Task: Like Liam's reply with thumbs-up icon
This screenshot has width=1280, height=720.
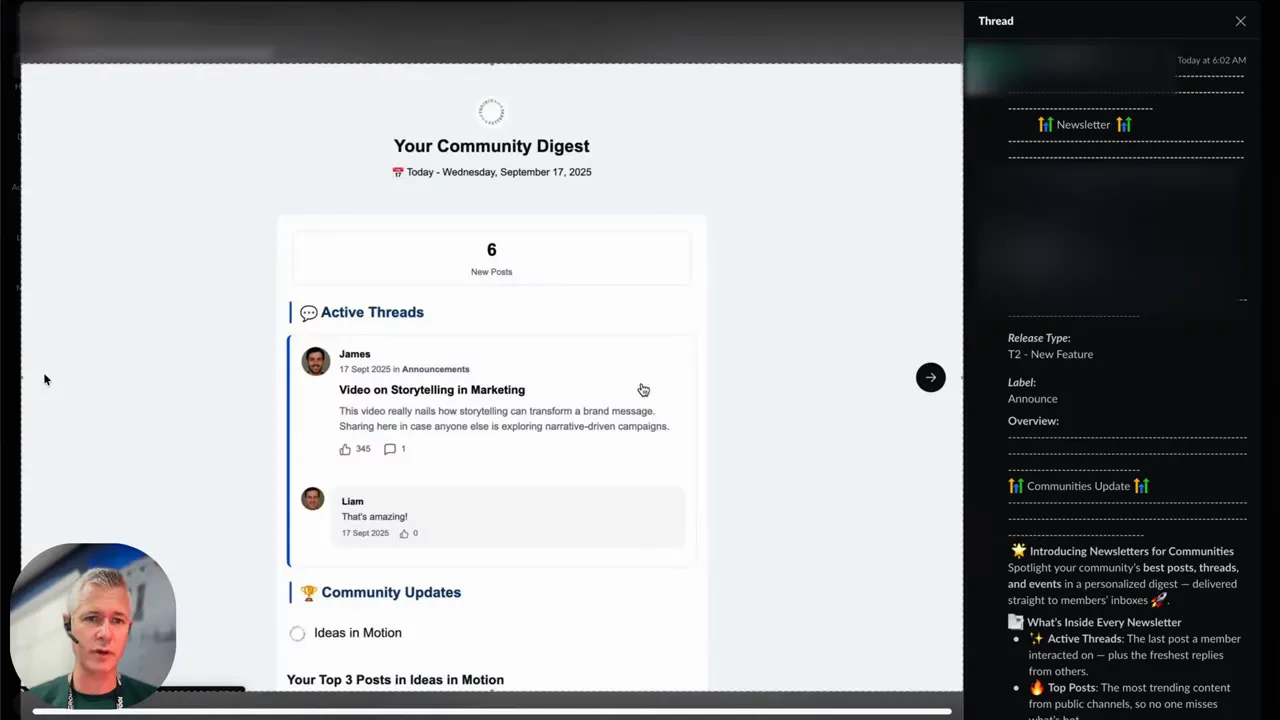Action: click(404, 534)
